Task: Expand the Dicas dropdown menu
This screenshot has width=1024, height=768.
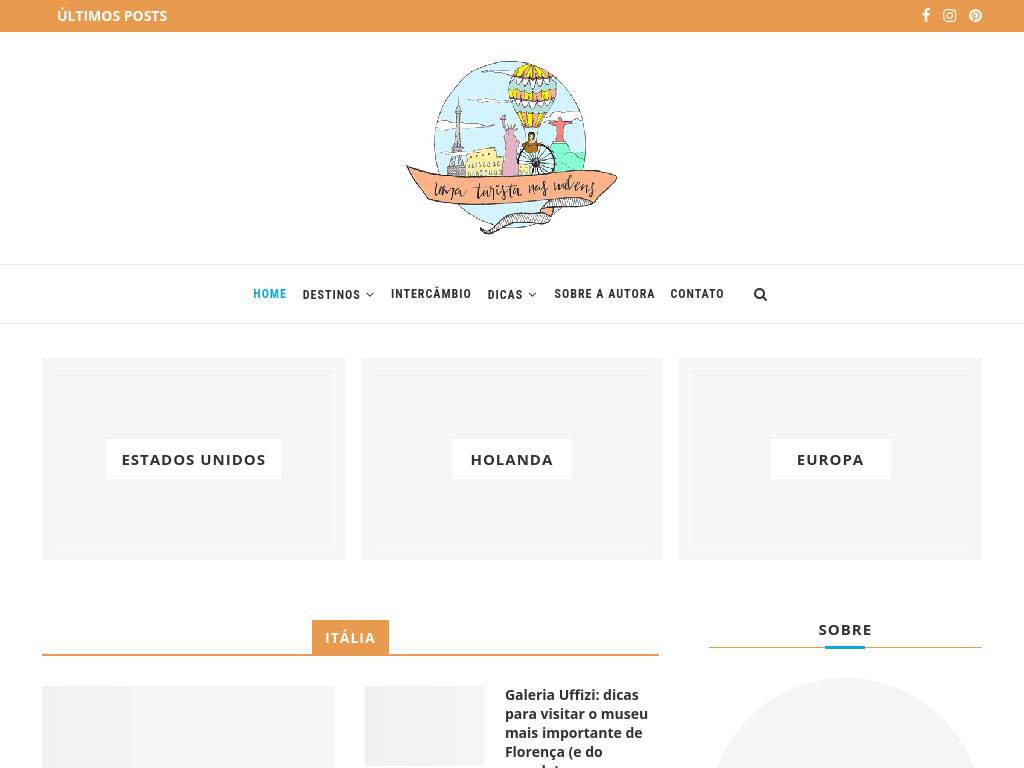Action: coord(512,295)
